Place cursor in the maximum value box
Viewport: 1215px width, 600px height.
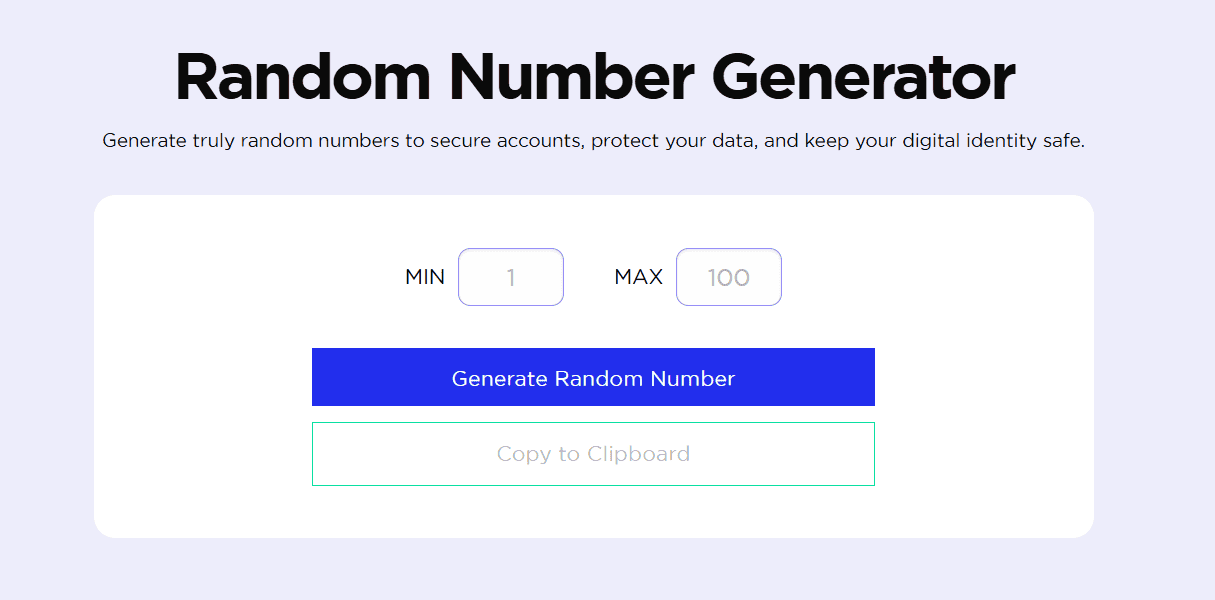point(728,277)
